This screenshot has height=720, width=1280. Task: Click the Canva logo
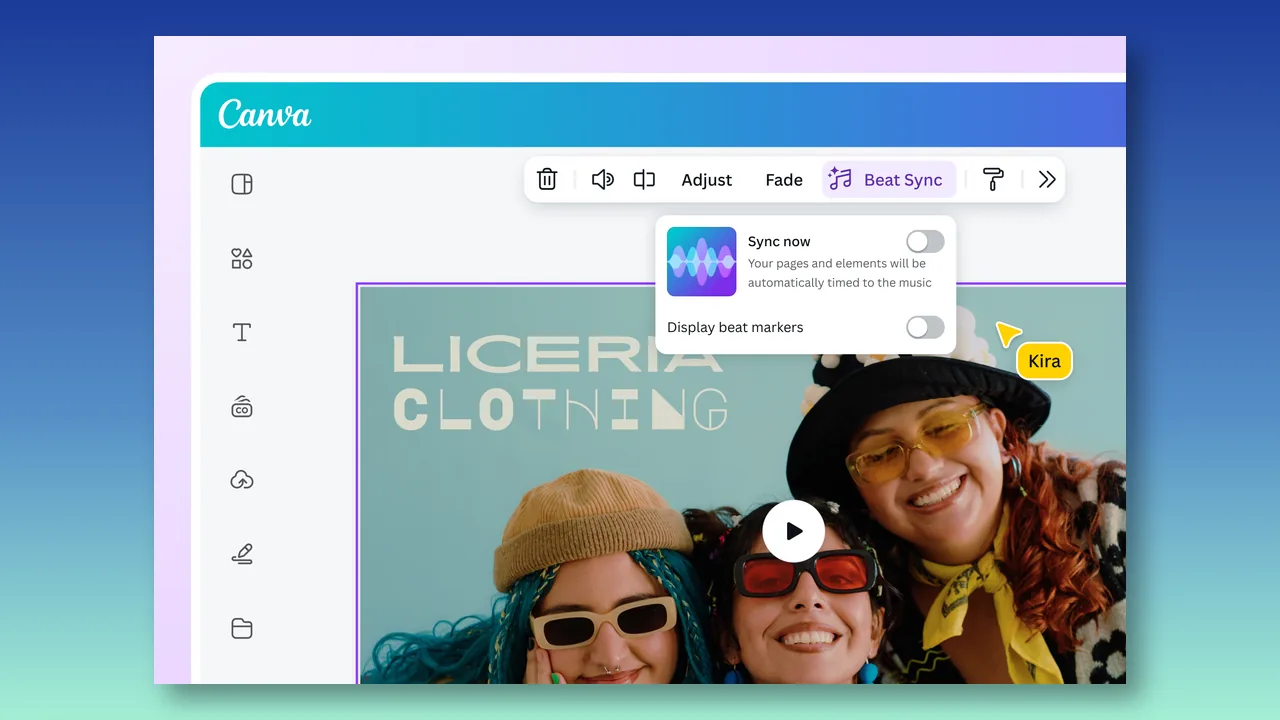pos(264,114)
